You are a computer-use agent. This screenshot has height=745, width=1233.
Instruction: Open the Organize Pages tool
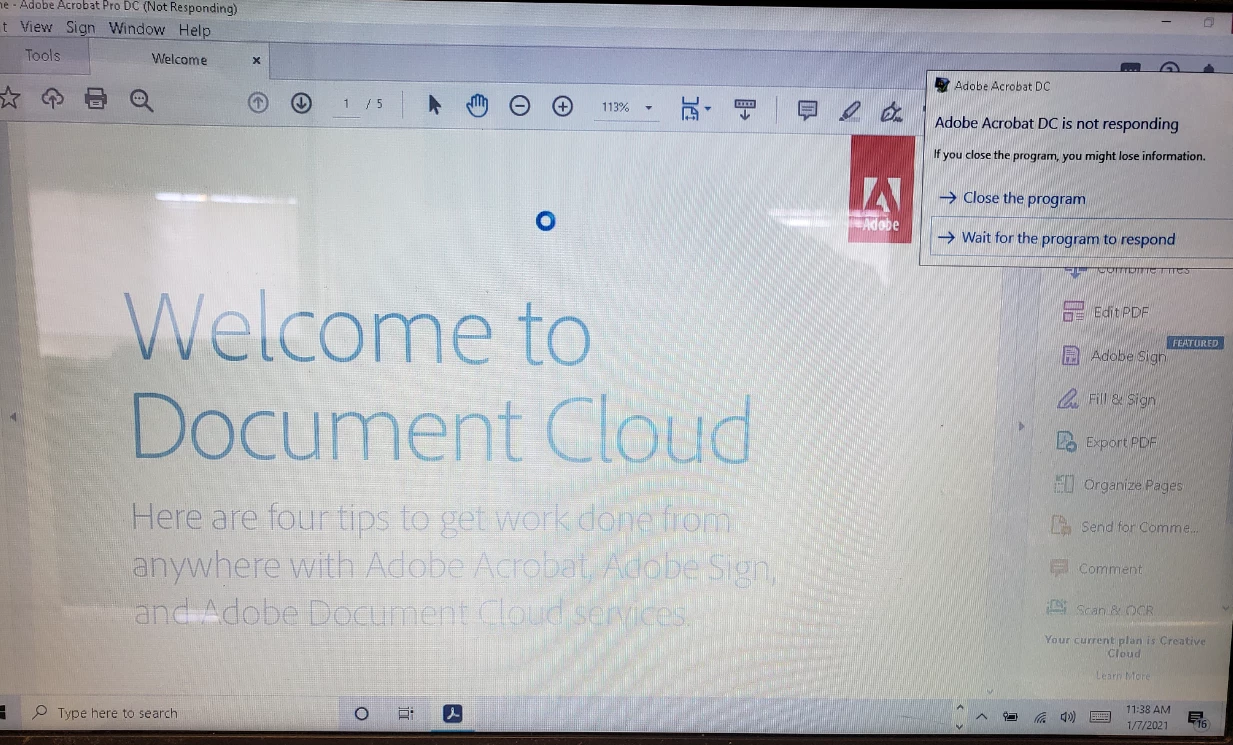click(1133, 485)
